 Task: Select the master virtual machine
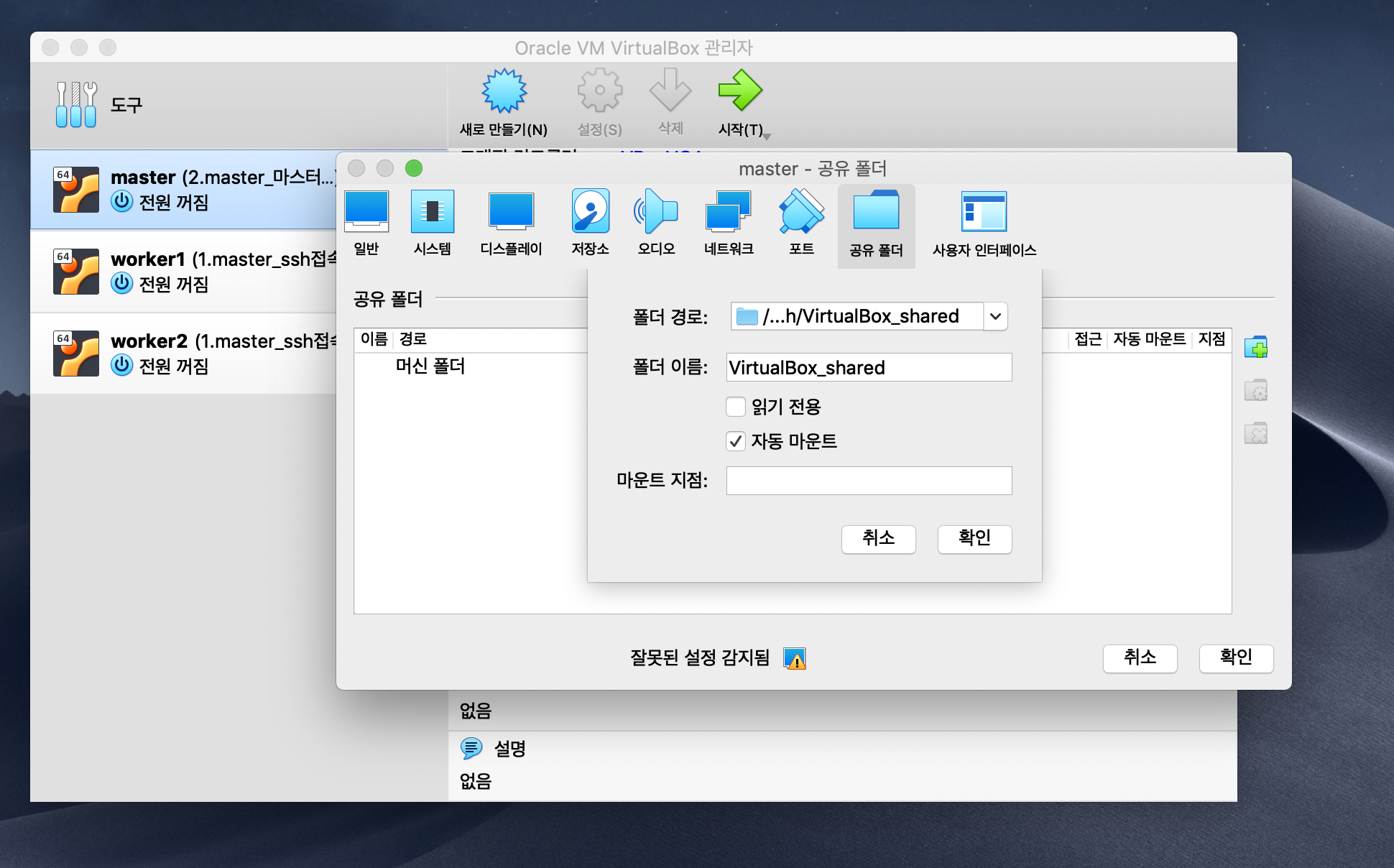[183, 190]
